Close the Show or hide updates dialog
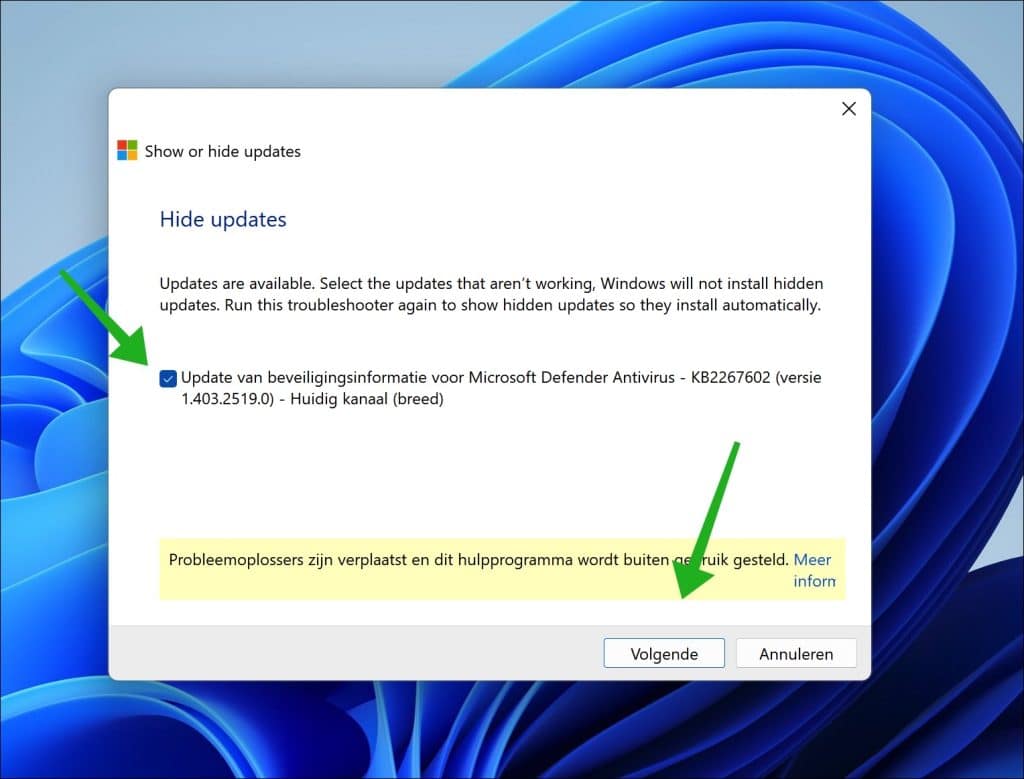Viewport: 1024px width, 779px height. pos(848,109)
